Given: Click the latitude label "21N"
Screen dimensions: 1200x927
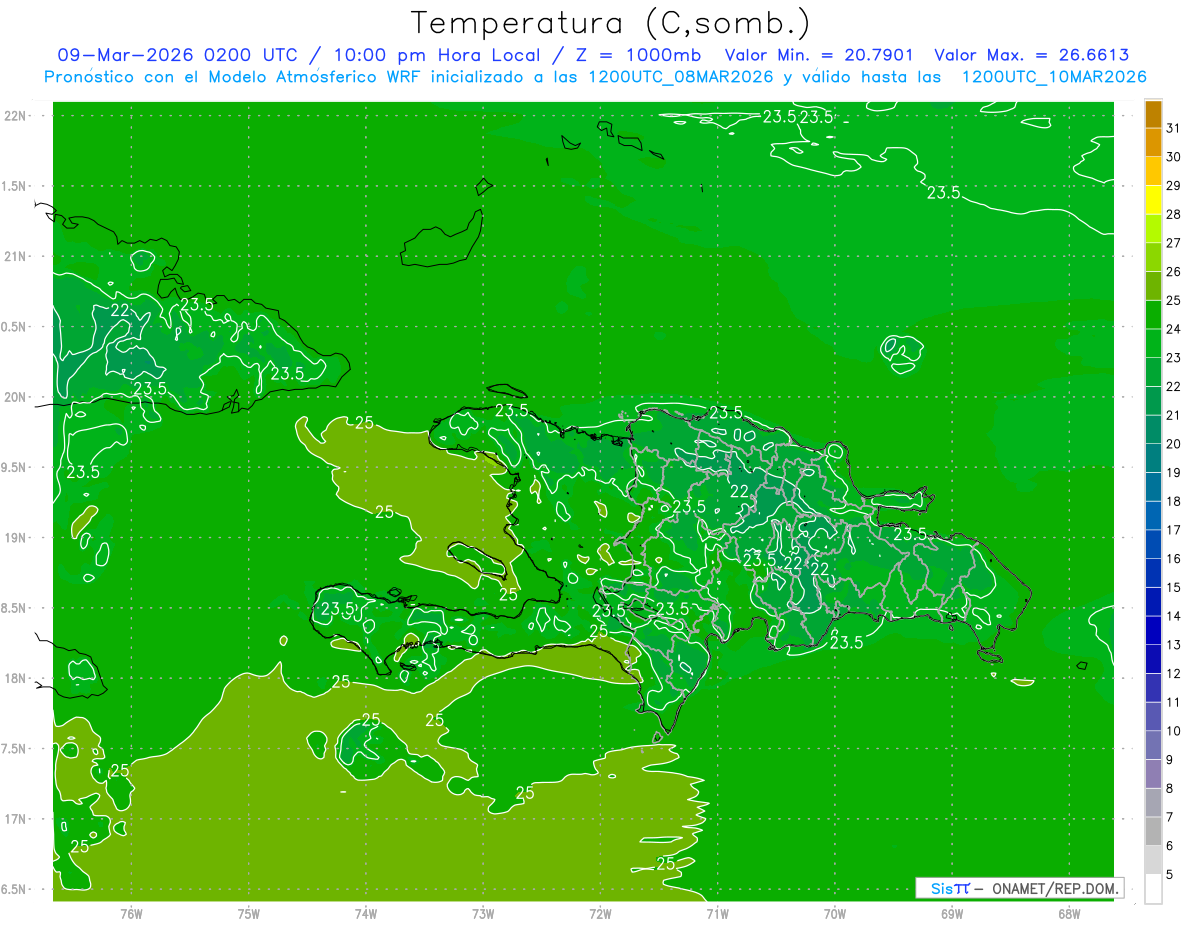Looking at the screenshot, I should tap(16, 256).
